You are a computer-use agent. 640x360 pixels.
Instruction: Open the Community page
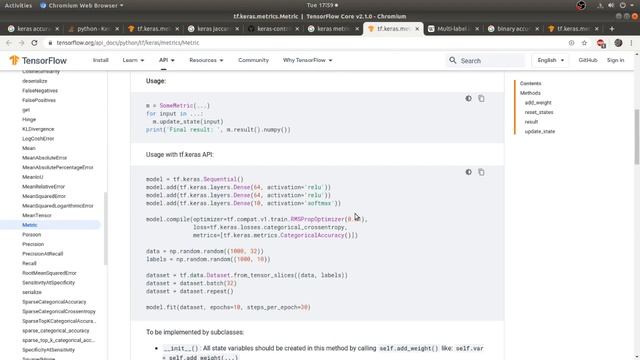pyautogui.click(x=253, y=60)
